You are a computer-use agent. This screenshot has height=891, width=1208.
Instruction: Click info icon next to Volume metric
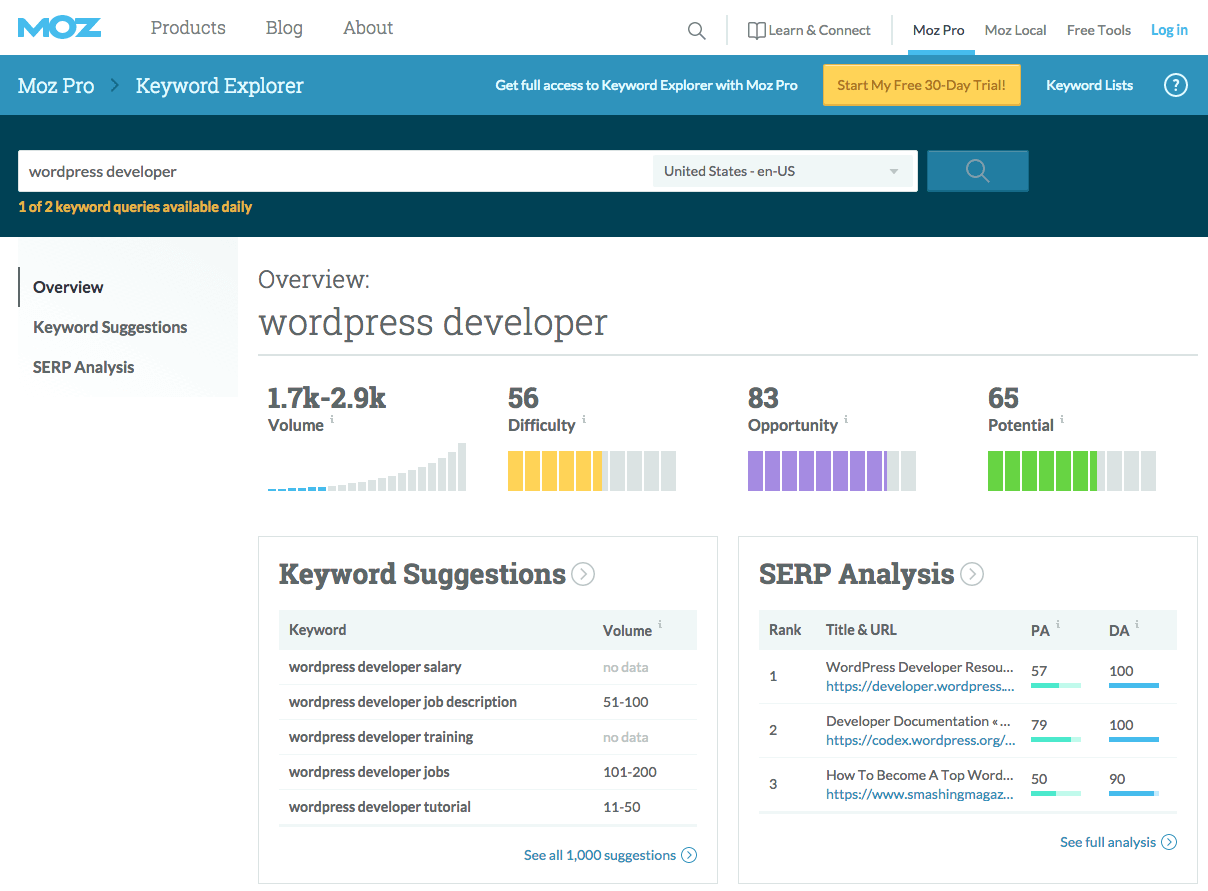(332, 420)
